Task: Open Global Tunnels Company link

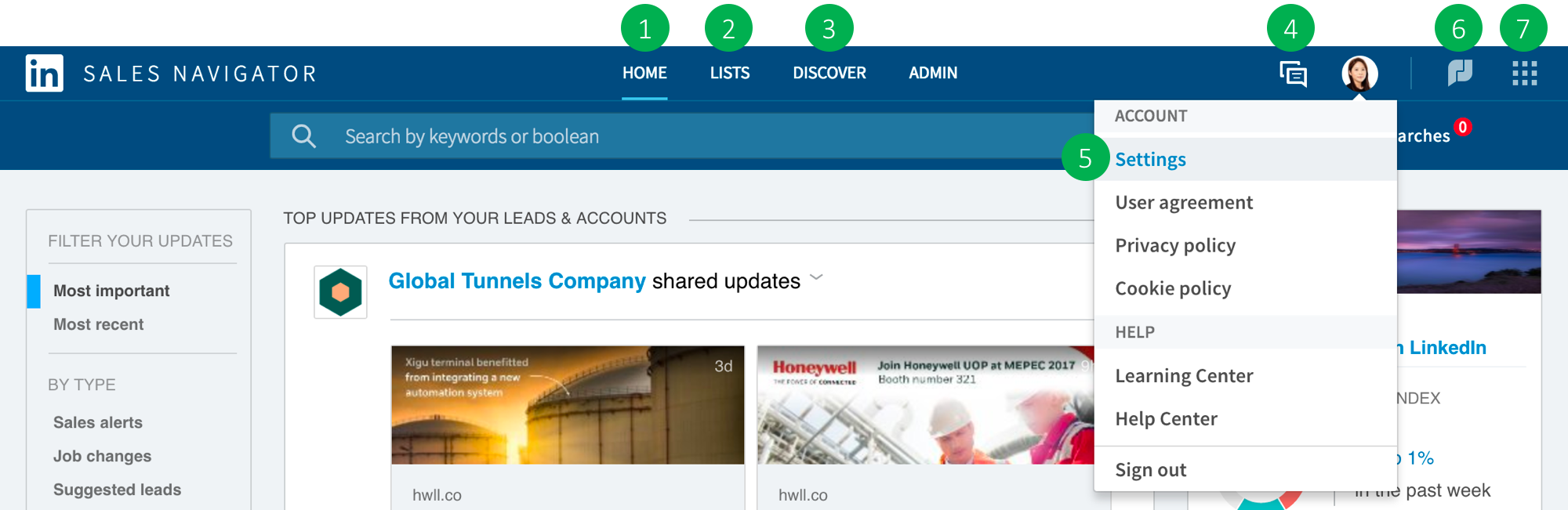Action: [517, 281]
